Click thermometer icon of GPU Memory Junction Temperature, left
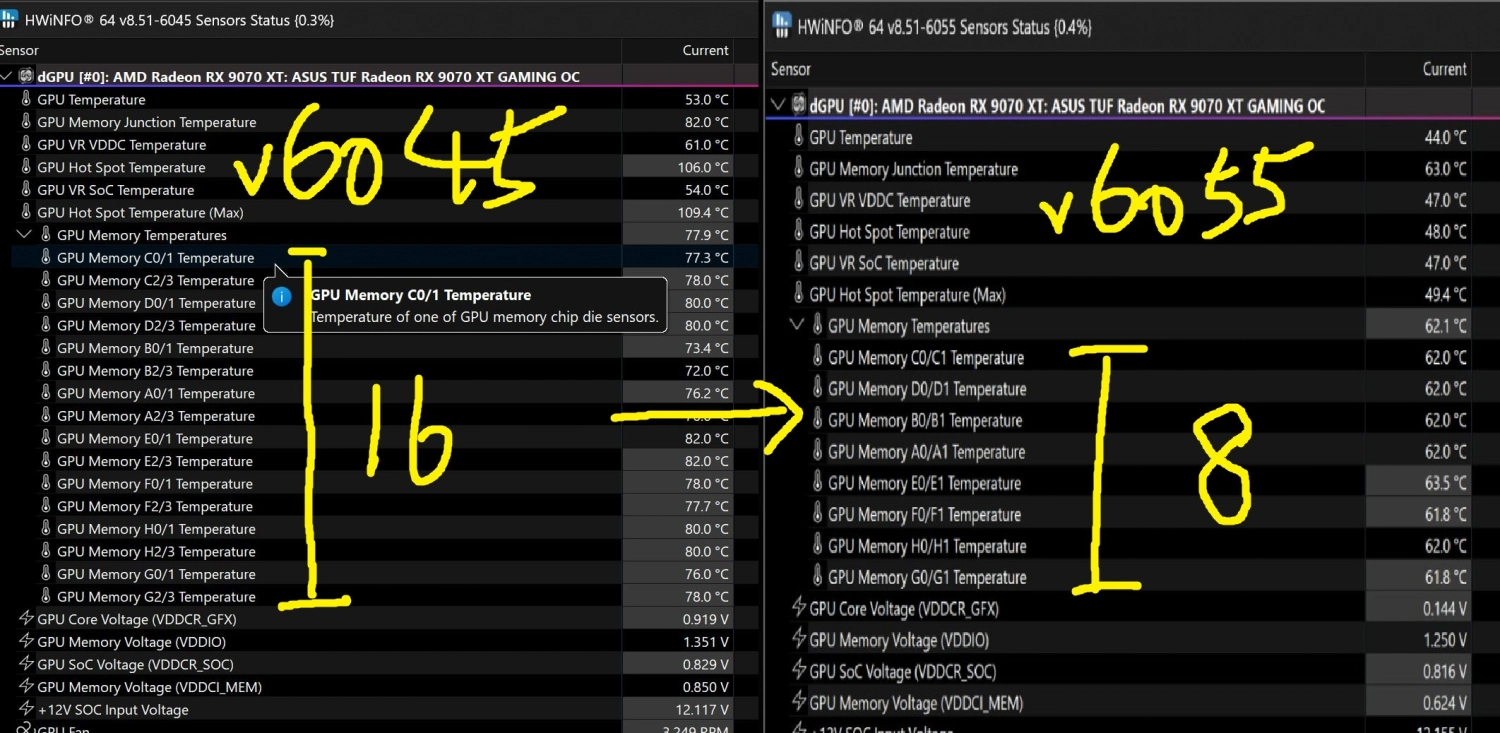 coord(26,122)
